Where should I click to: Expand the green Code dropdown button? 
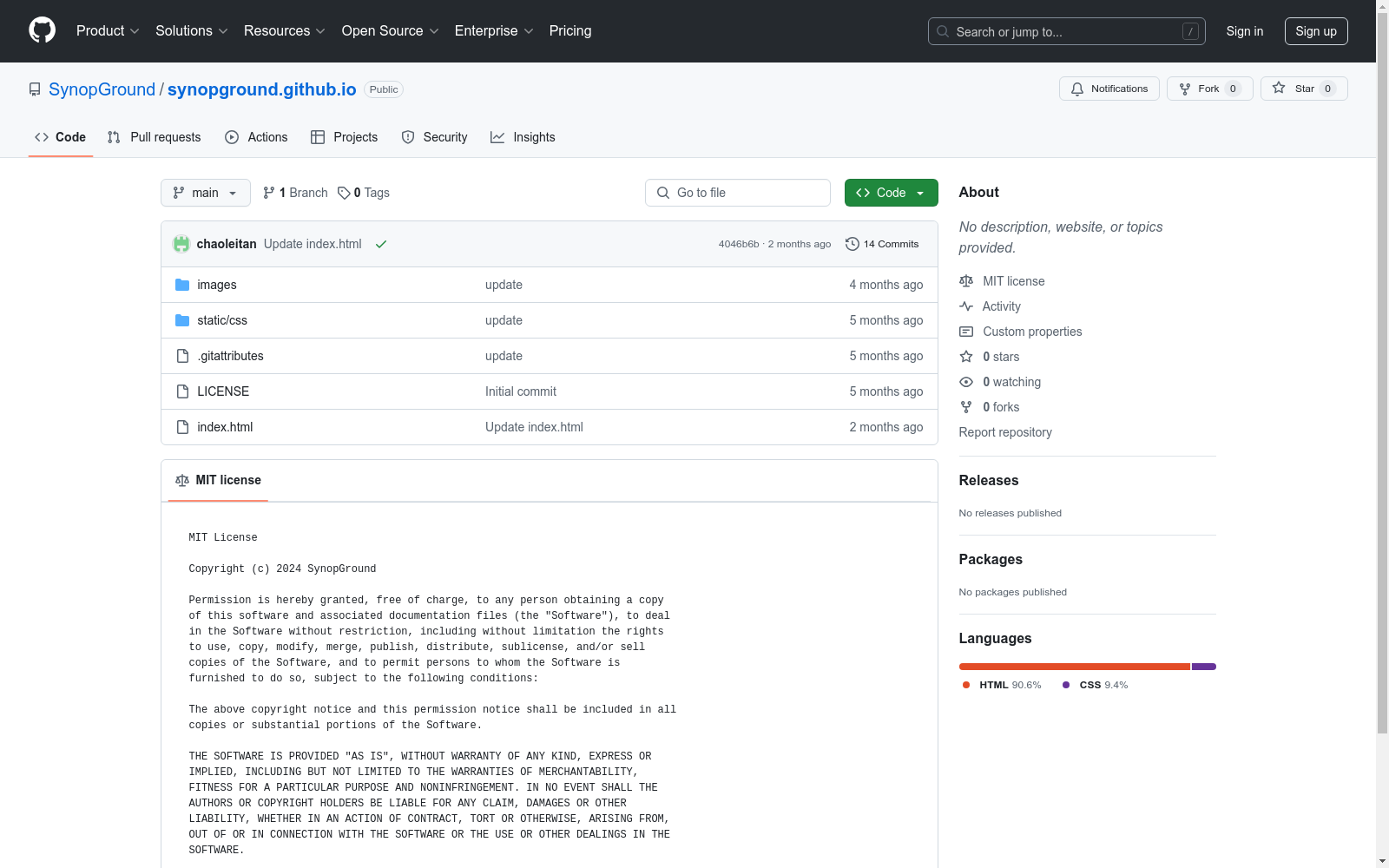point(892,193)
